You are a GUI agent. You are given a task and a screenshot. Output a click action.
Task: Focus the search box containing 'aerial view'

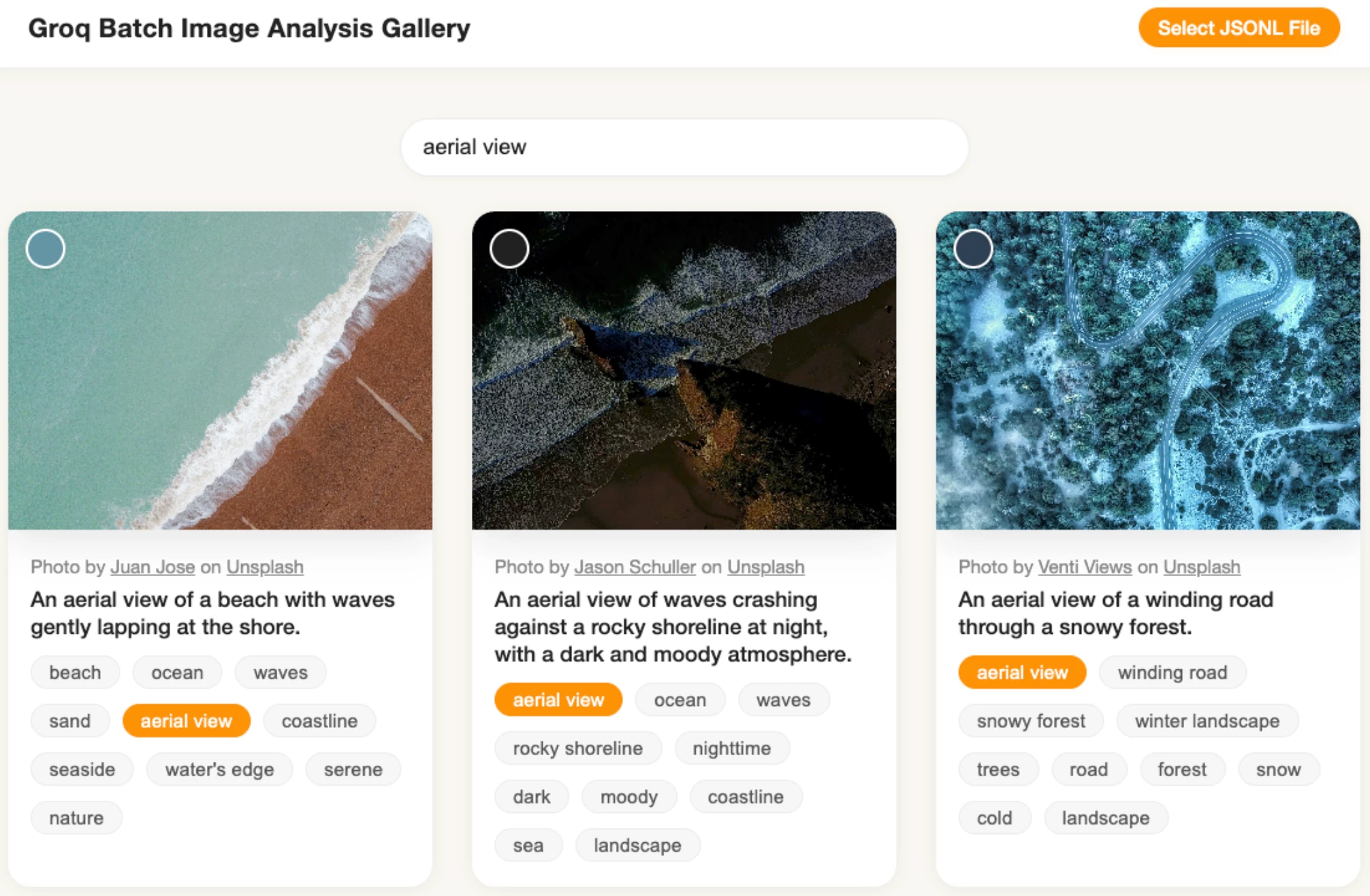click(684, 147)
